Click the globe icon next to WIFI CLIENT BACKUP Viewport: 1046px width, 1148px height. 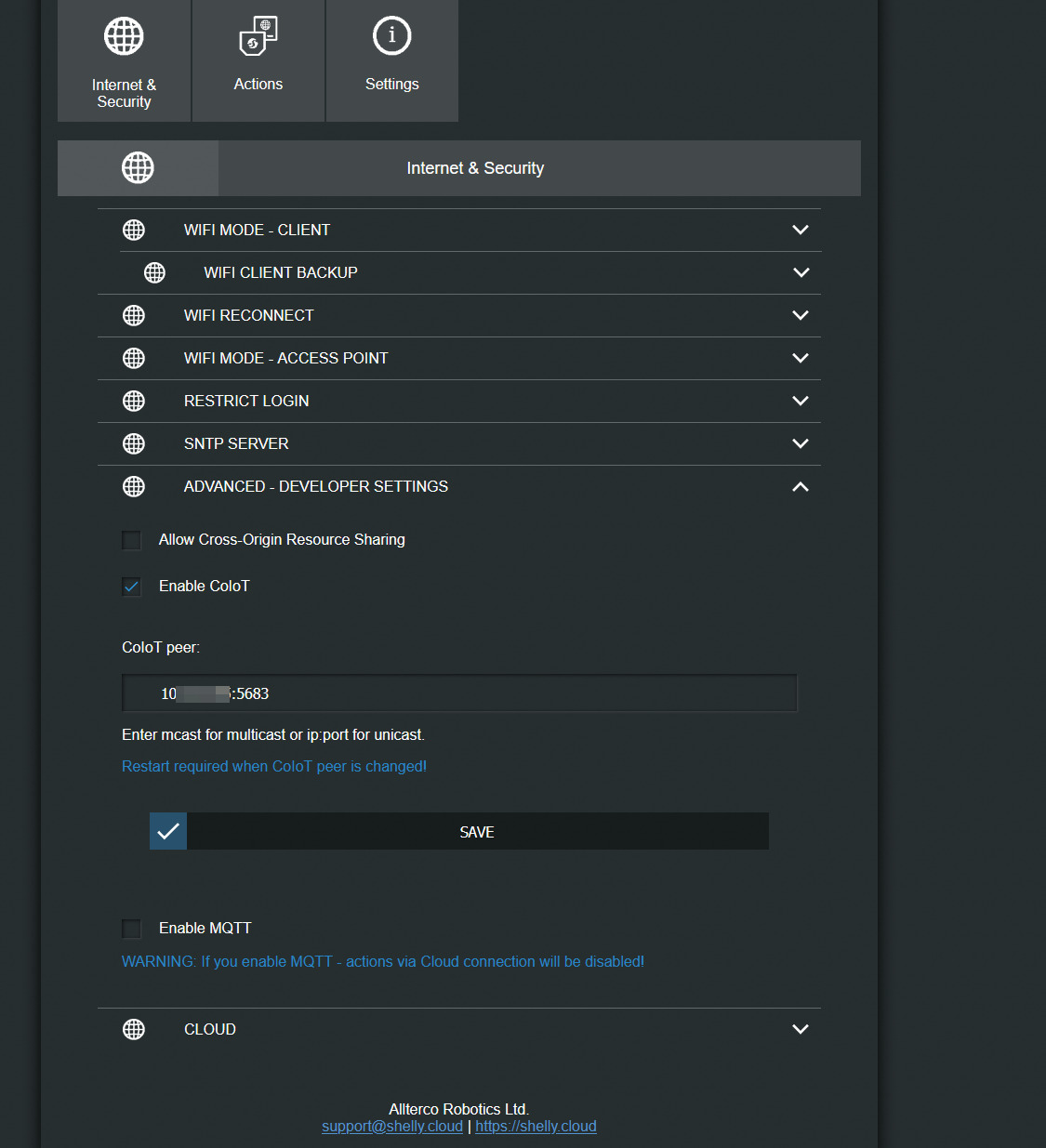tap(154, 272)
